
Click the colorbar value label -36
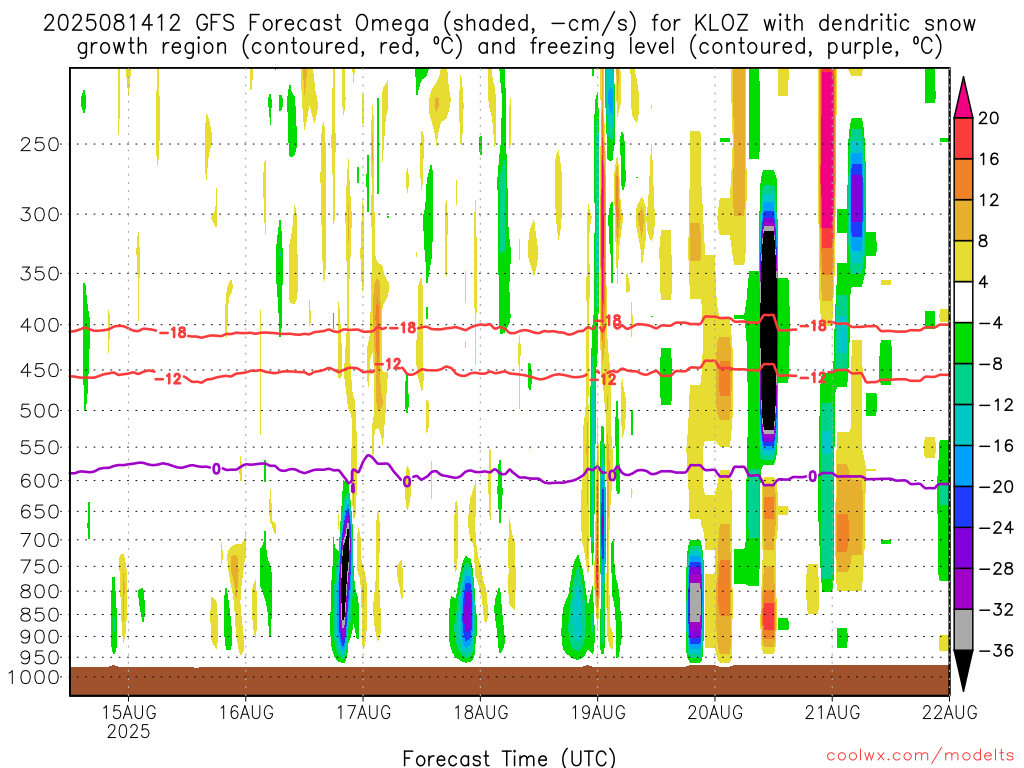coord(997,650)
